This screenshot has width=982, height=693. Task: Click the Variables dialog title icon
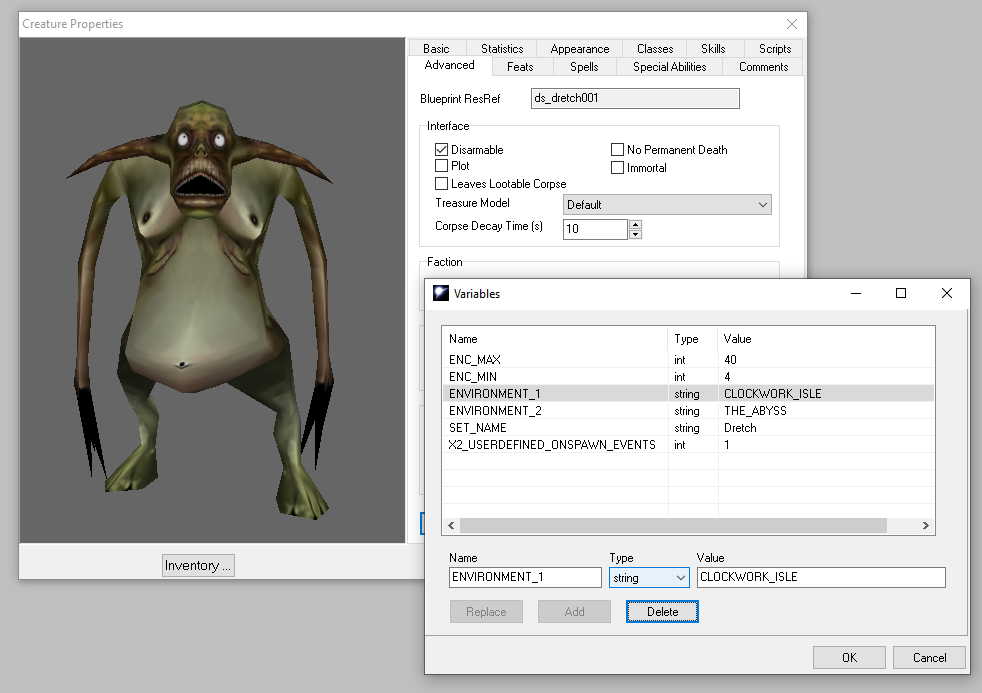(440, 294)
